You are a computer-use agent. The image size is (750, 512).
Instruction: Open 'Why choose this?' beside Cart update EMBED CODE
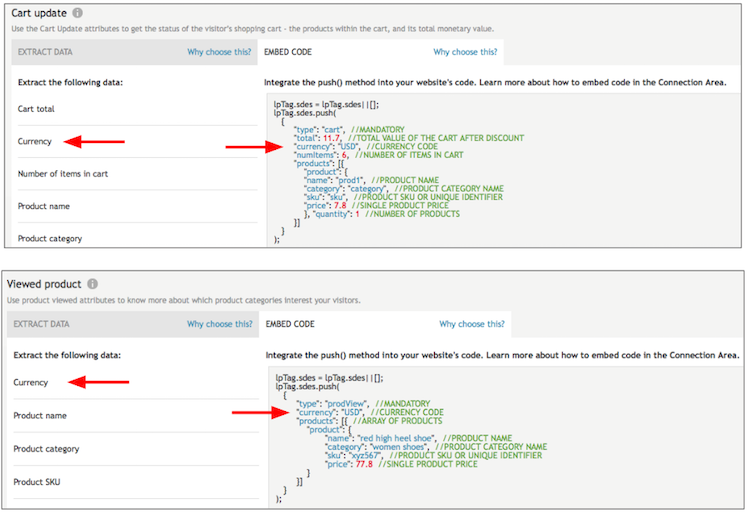click(465, 52)
